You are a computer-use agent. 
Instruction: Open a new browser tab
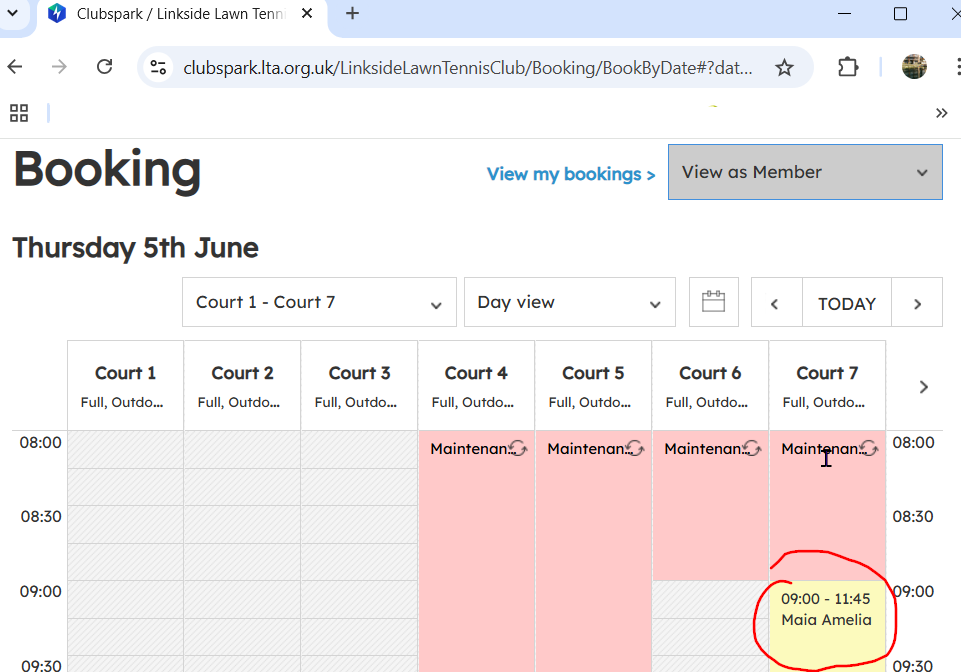click(x=352, y=14)
